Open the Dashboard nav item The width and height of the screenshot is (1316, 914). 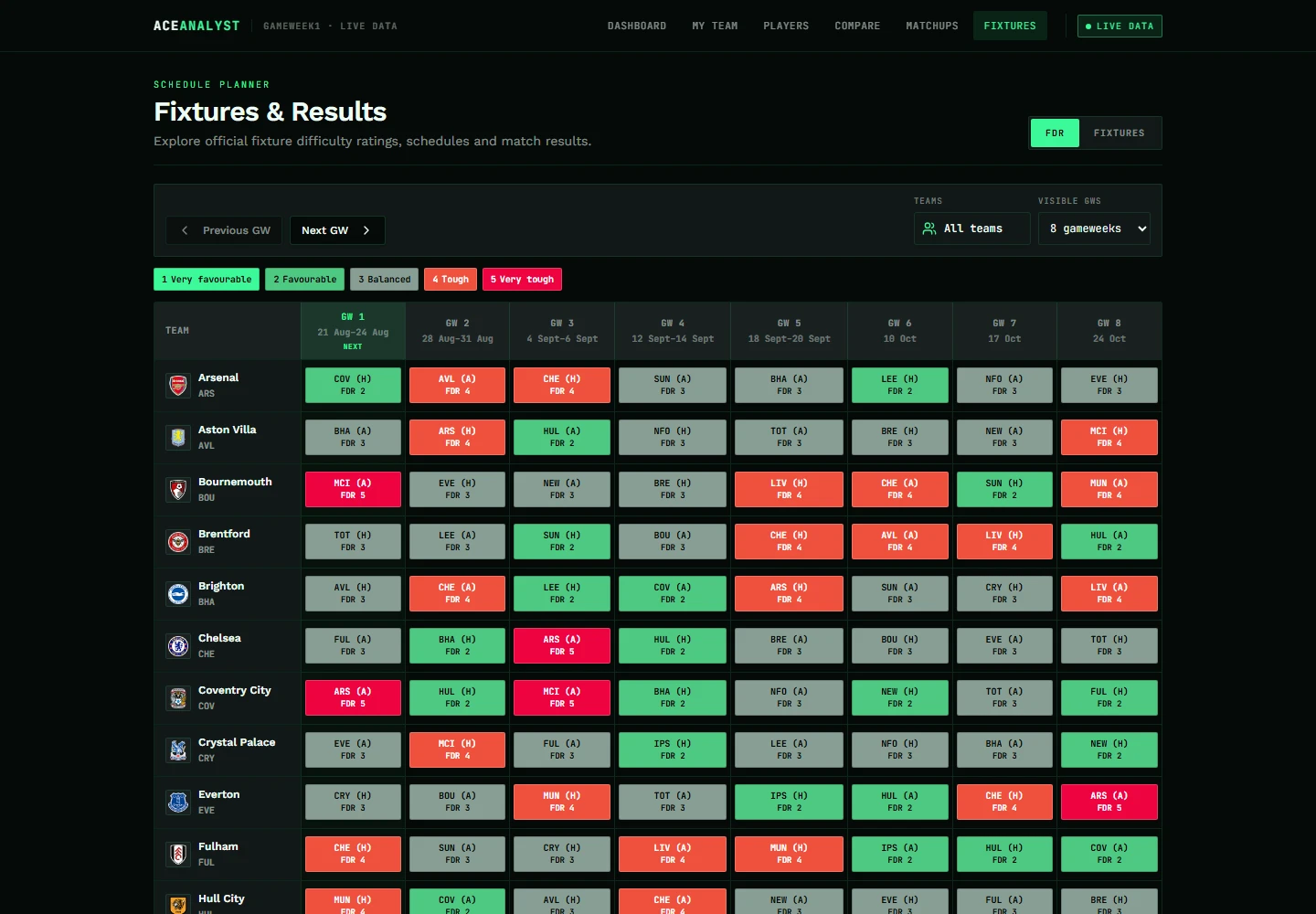[x=637, y=26]
